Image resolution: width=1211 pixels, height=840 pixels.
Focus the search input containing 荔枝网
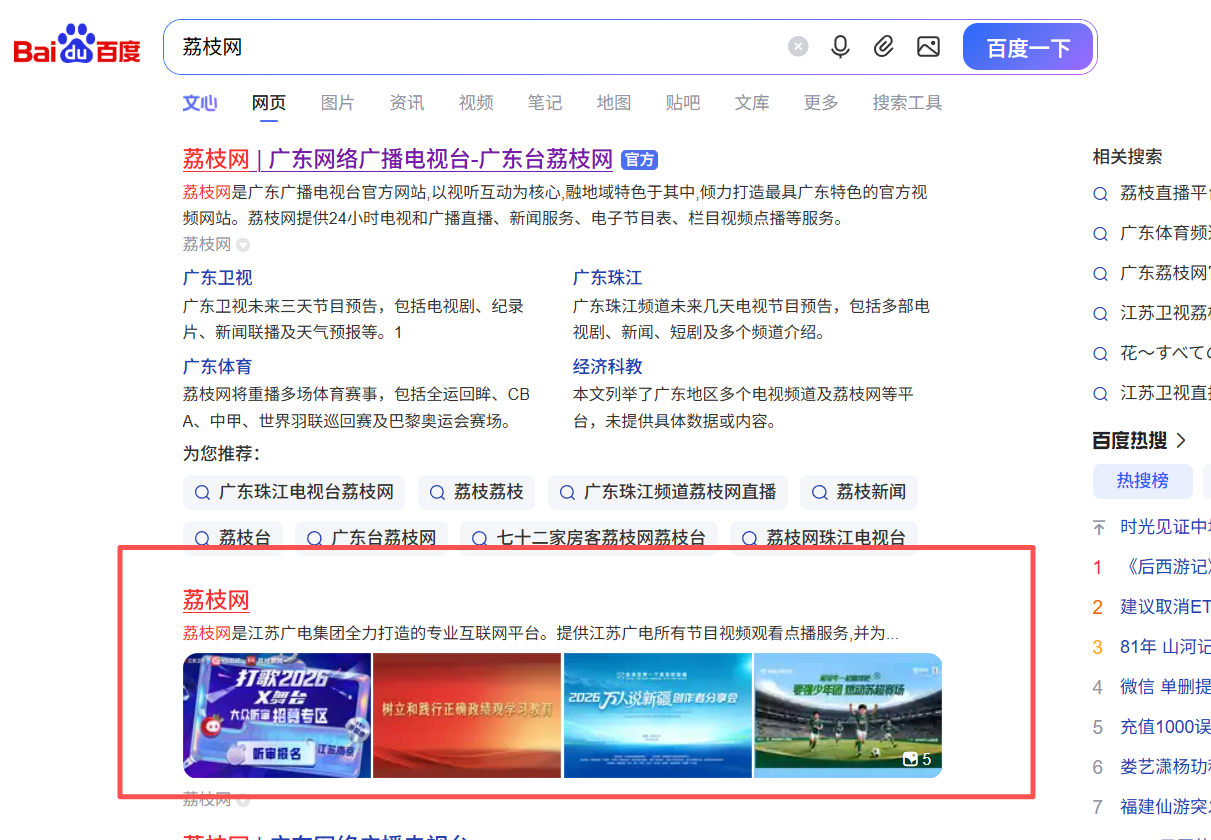pyautogui.click(x=480, y=47)
